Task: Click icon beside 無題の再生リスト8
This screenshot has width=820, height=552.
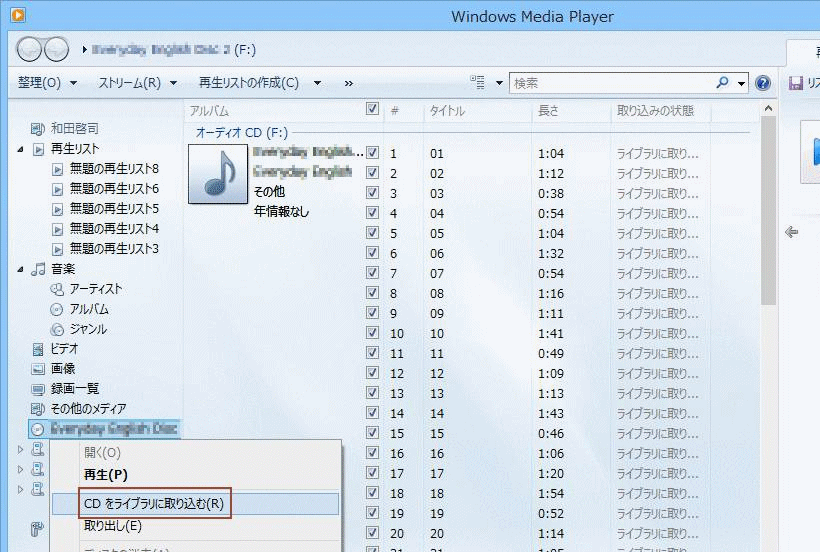Action: pos(57,169)
